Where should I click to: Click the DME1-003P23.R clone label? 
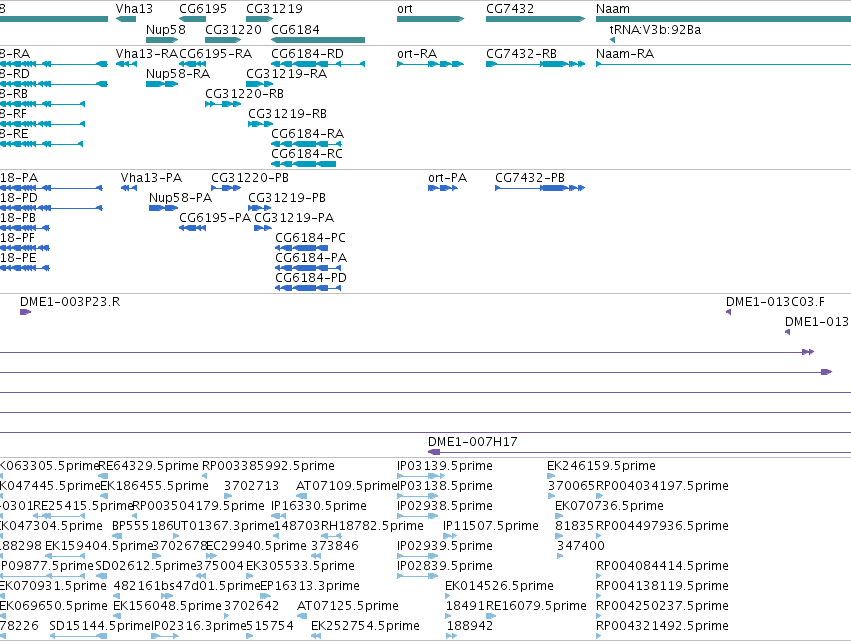(70, 302)
